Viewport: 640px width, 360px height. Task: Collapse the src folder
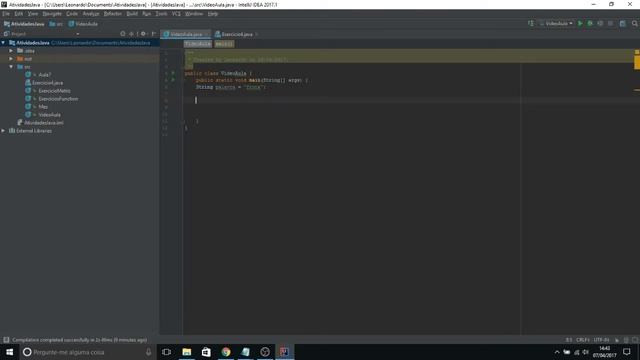(x=11, y=67)
